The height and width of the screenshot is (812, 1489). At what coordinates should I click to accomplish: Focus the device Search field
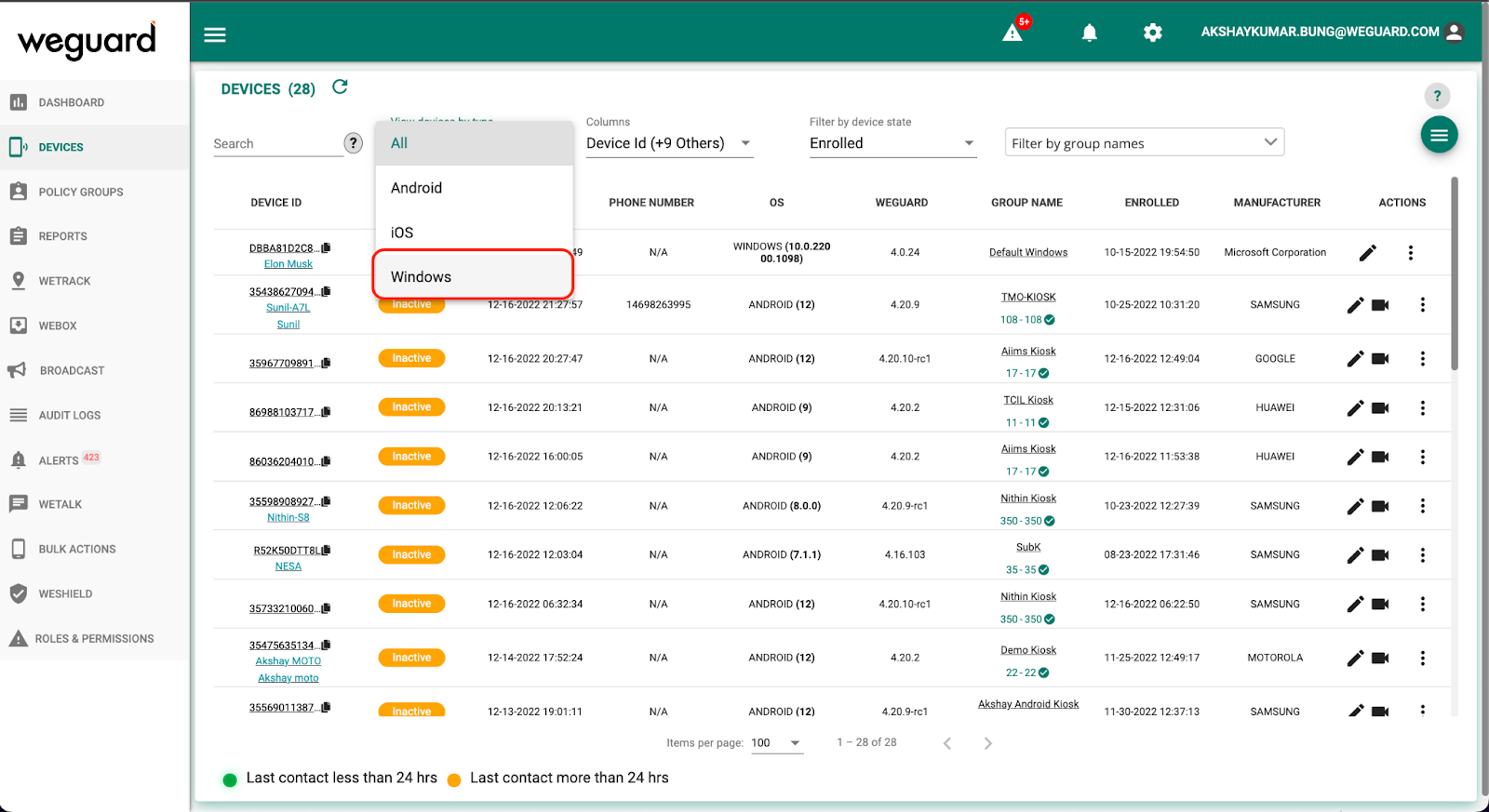[x=277, y=143]
